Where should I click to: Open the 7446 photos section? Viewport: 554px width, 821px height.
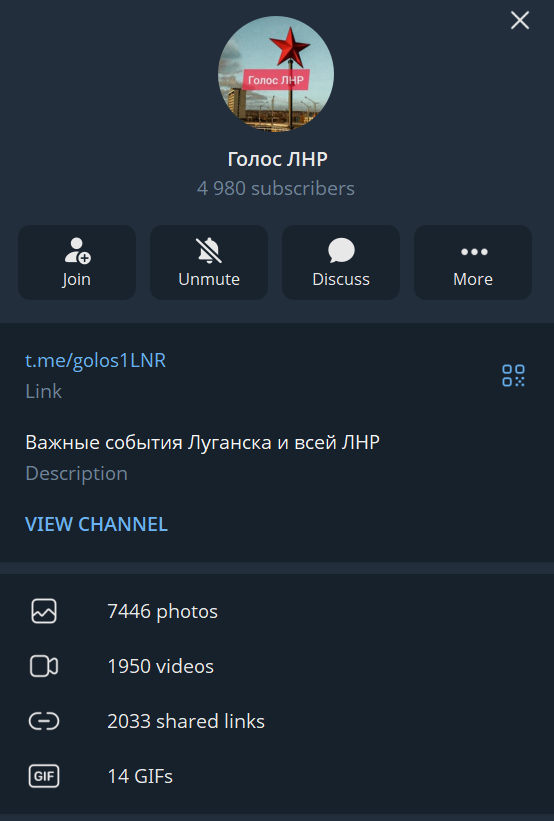(277, 611)
